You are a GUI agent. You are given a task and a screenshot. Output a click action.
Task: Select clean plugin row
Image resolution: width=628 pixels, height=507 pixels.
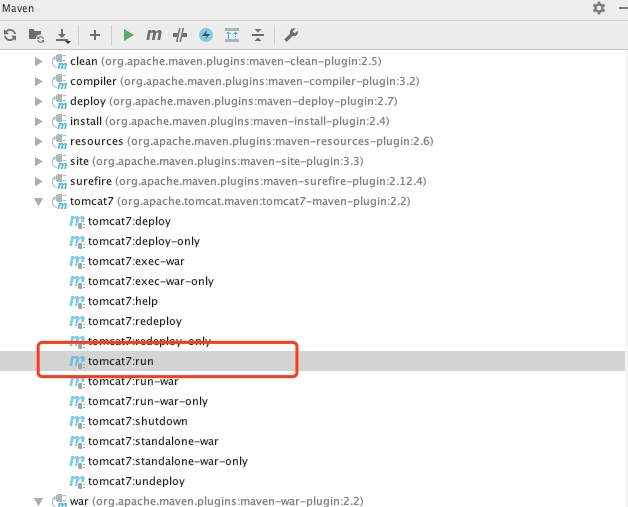pyautogui.click(x=216, y=61)
